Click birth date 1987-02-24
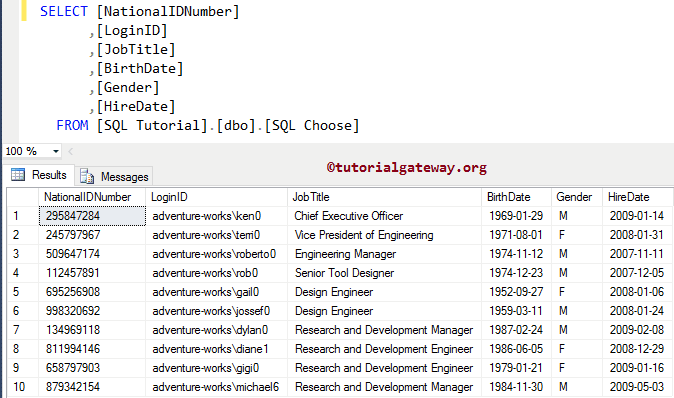 click(516, 330)
